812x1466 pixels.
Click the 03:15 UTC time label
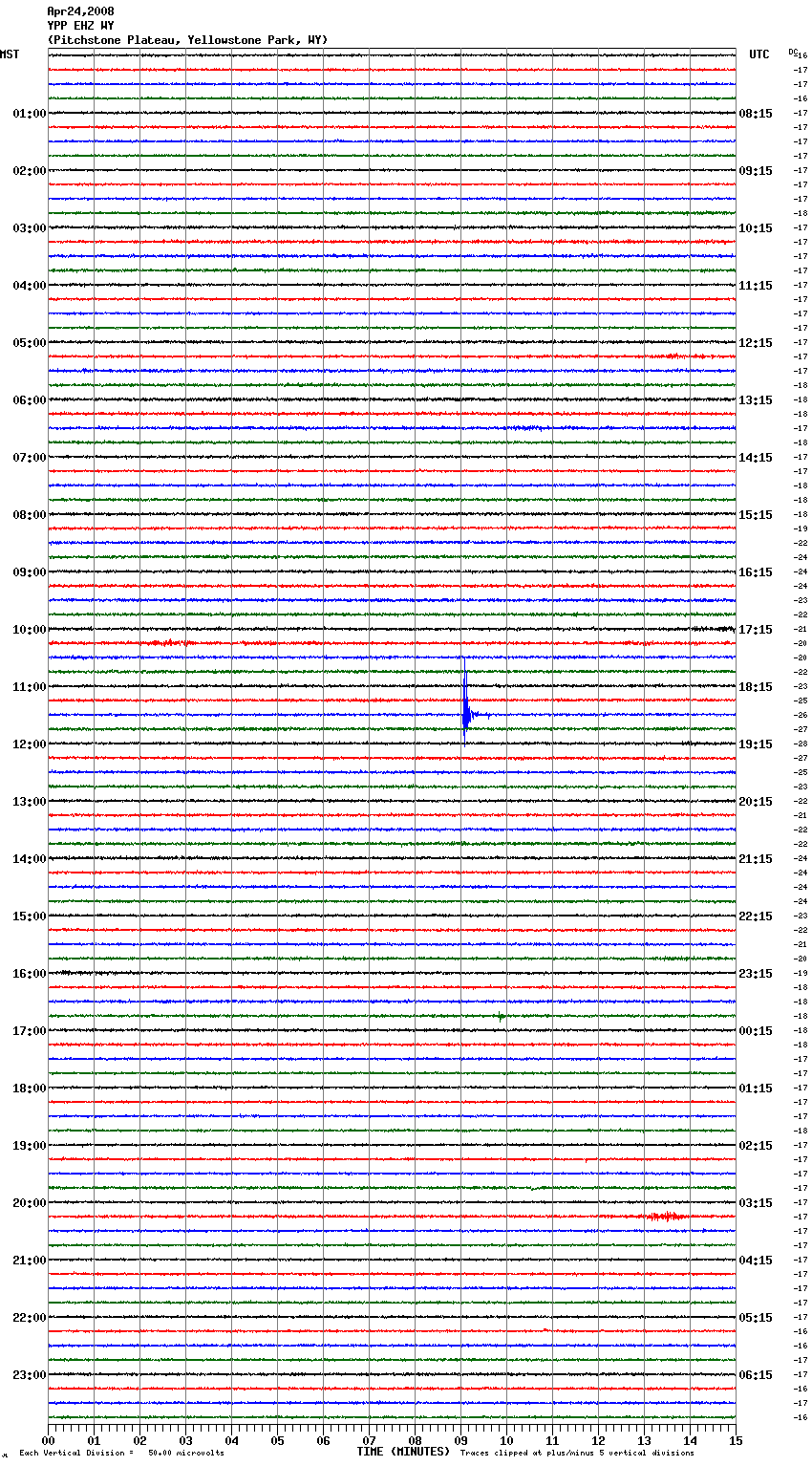pyautogui.click(x=756, y=1203)
